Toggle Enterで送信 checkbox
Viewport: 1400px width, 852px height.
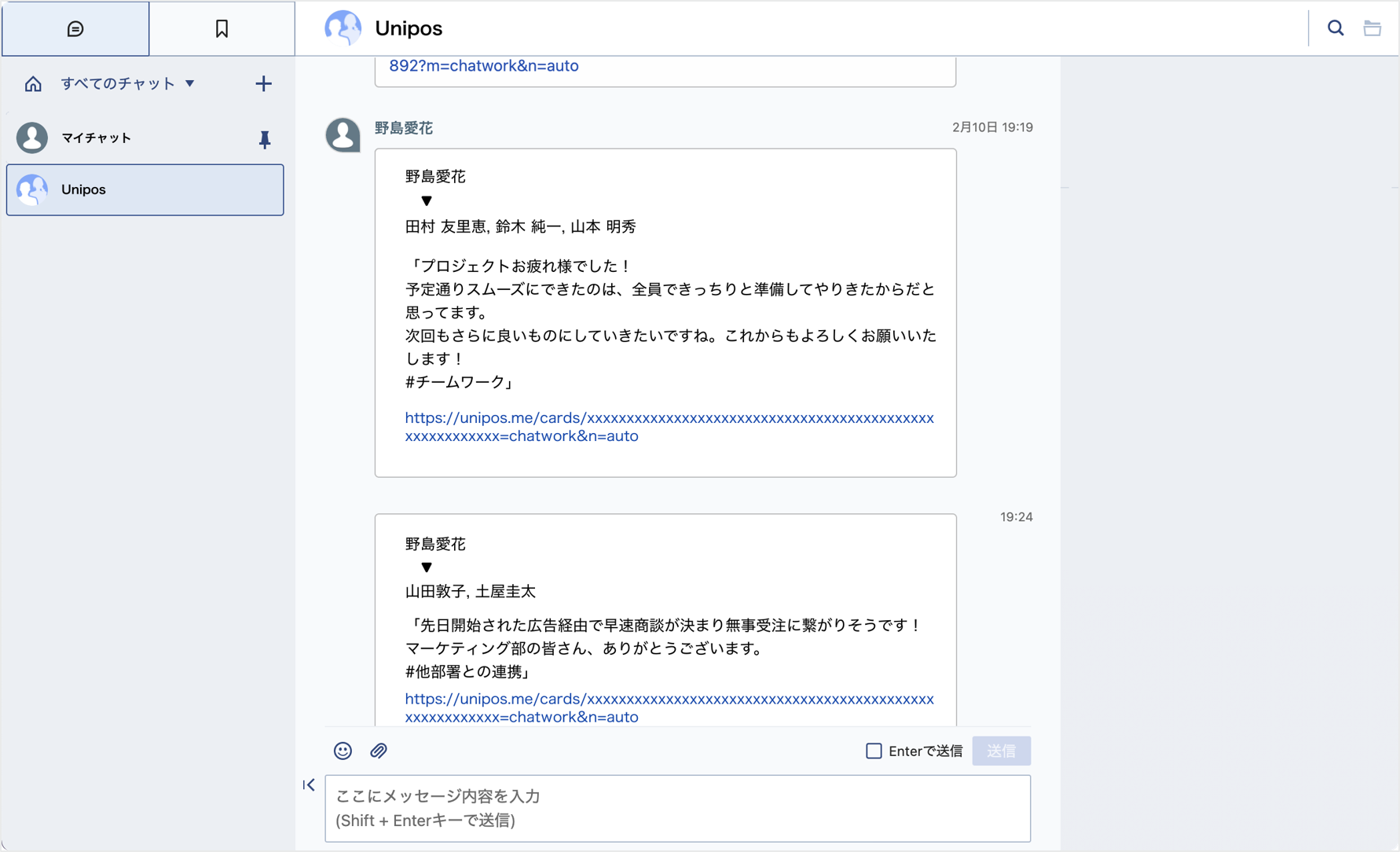(874, 751)
